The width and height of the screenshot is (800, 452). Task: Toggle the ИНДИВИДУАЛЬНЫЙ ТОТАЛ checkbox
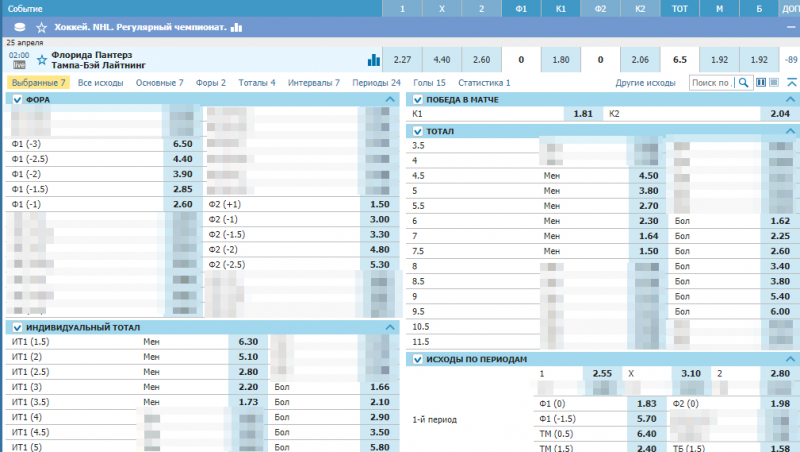coord(17,327)
